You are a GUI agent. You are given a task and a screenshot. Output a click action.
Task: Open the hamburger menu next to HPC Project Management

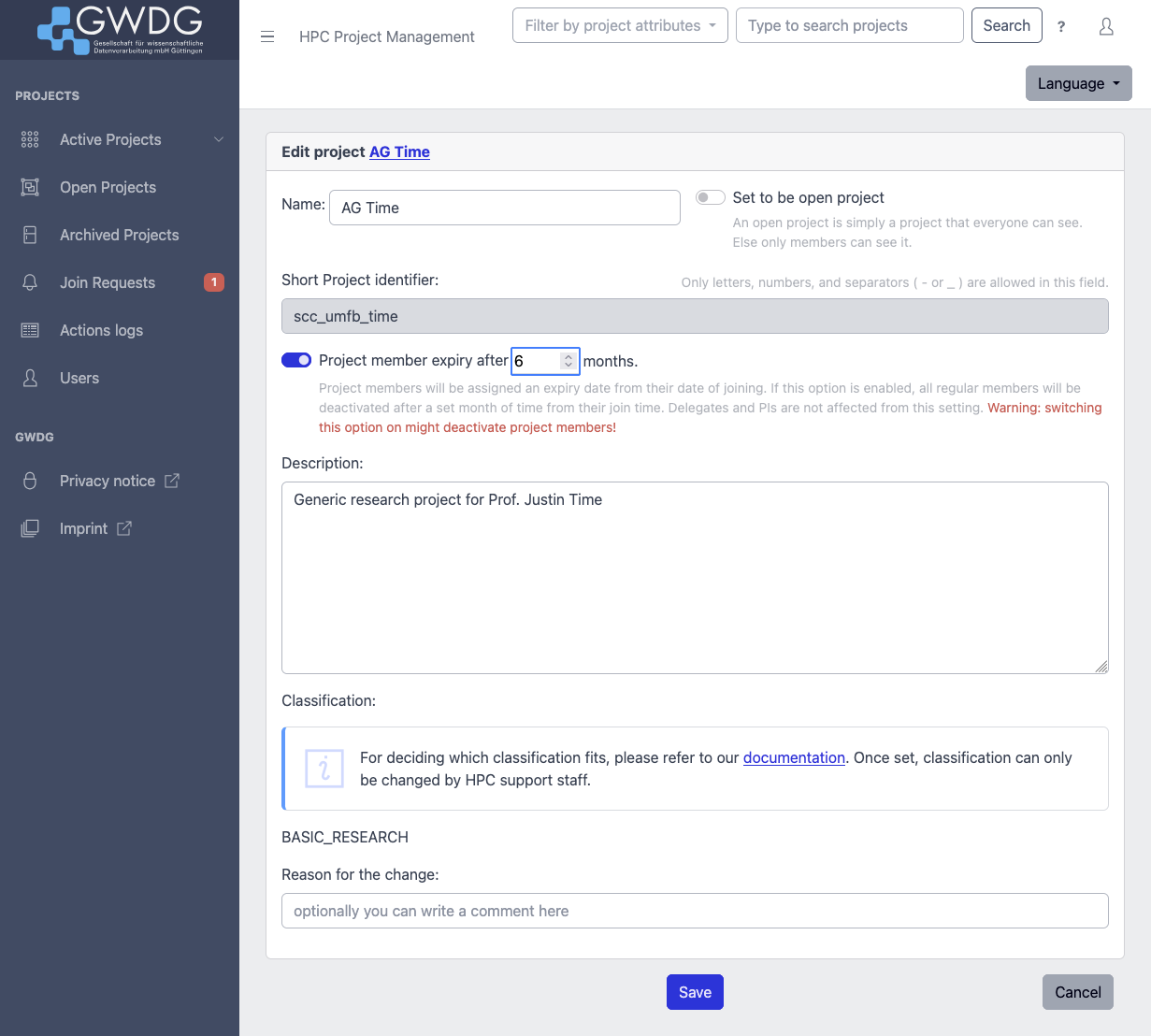coord(267,36)
